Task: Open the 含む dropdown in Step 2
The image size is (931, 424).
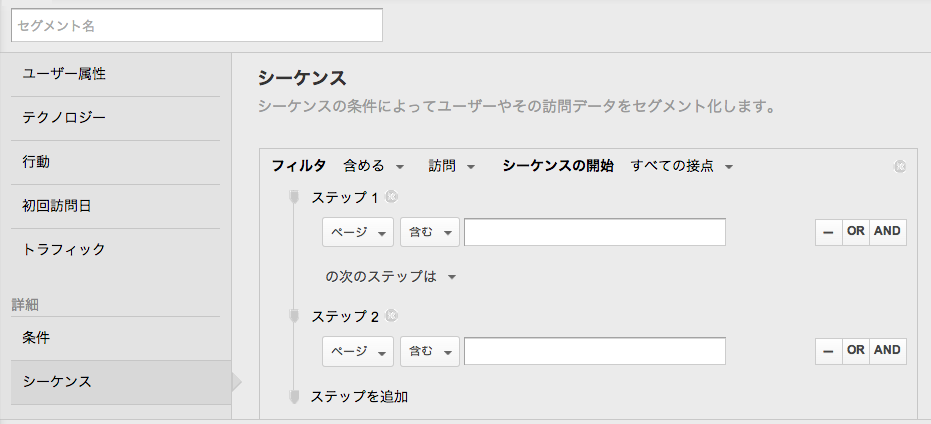Action: [x=430, y=351]
